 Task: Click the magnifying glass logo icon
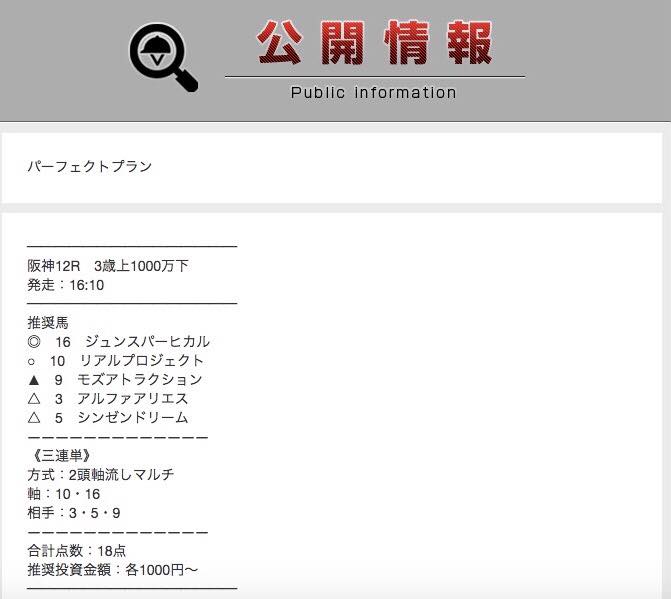163,57
